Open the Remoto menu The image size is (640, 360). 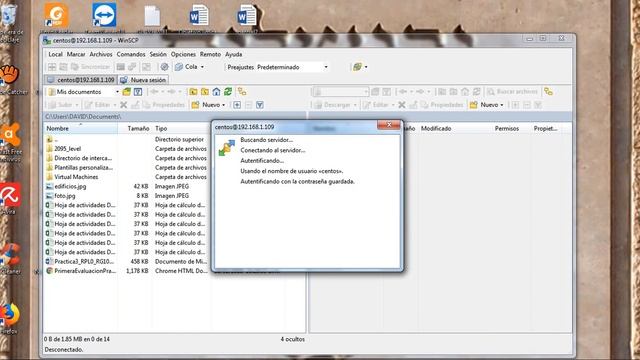[210, 54]
